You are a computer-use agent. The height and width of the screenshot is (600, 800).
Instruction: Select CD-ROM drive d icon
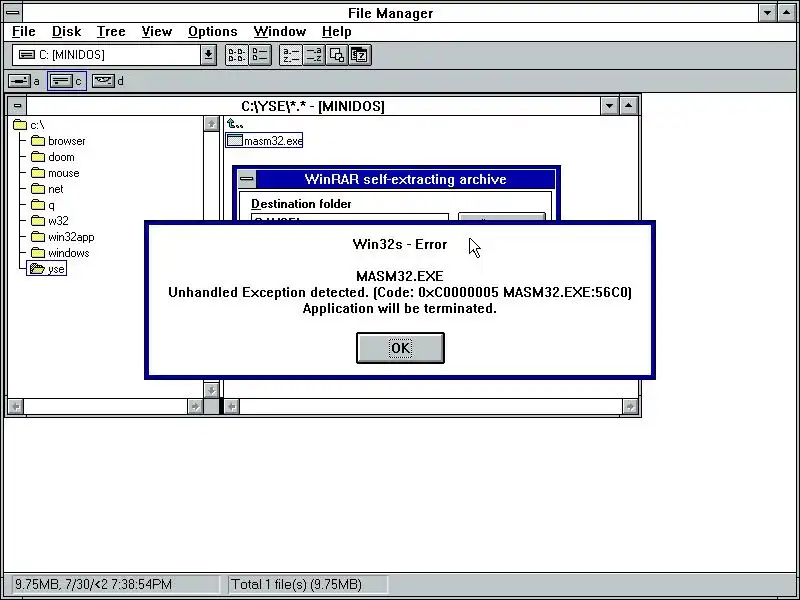point(103,81)
